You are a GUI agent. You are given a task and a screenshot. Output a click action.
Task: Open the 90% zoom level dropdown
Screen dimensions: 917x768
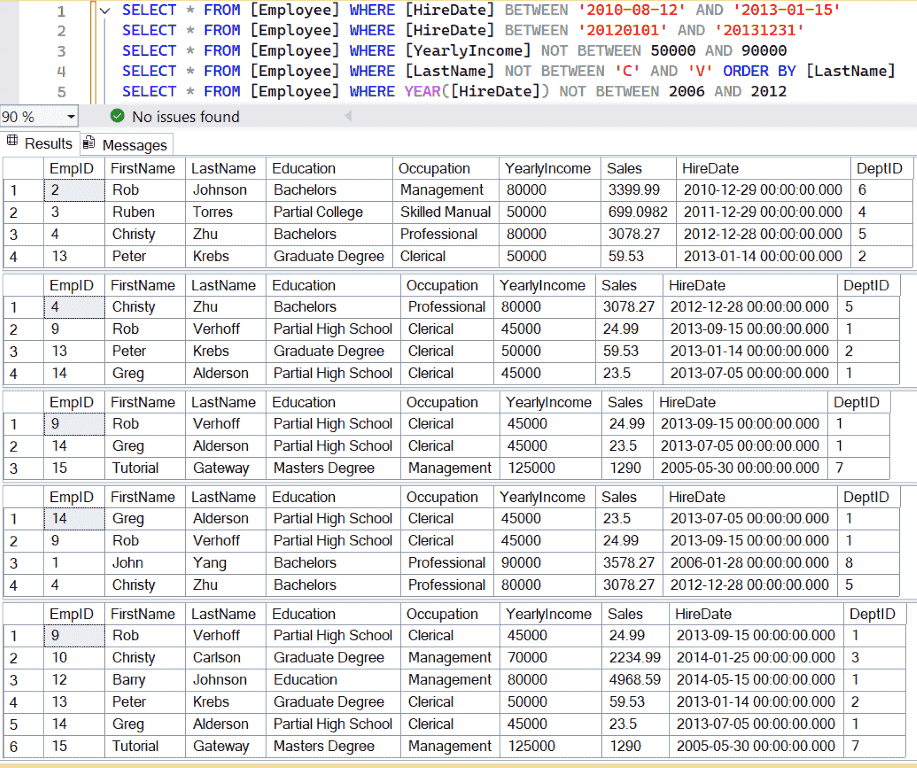tap(37, 116)
